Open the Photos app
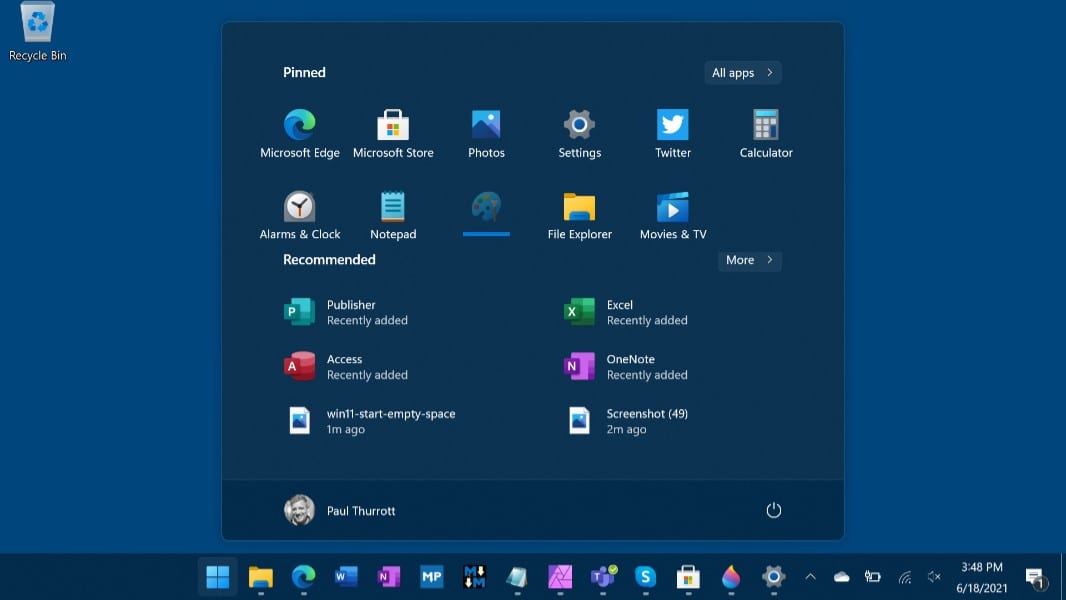Viewport: 1066px width, 600px height. (x=486, y=133)
